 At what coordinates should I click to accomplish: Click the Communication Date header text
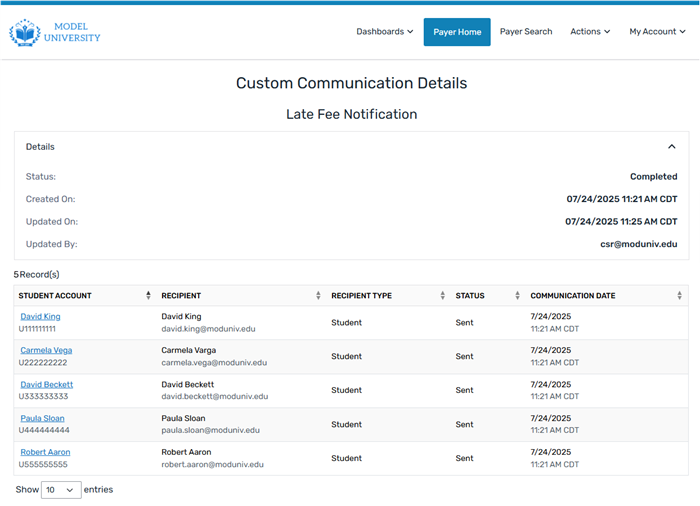[x=573, y=296]
